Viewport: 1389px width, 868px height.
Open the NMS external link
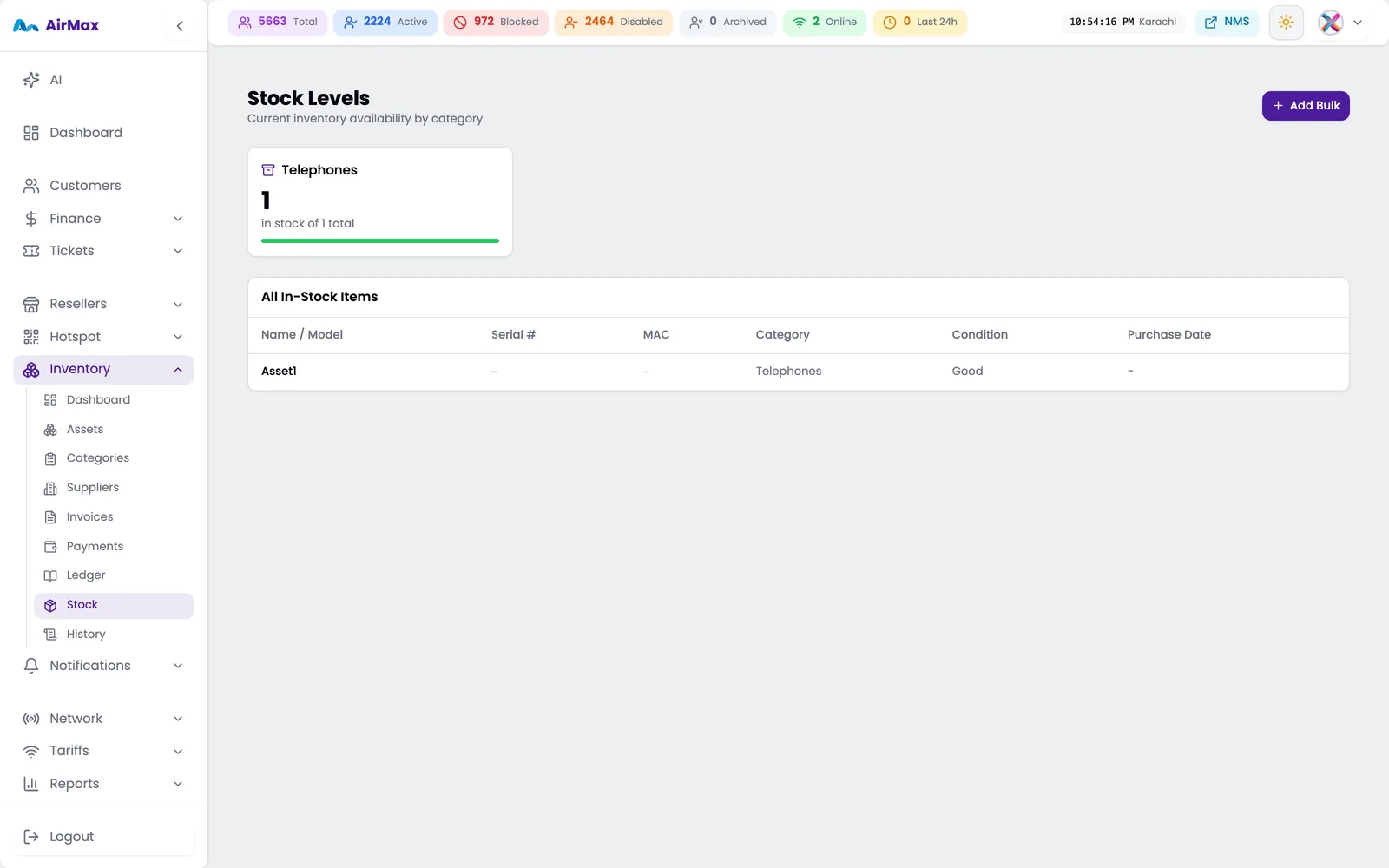1227,22
